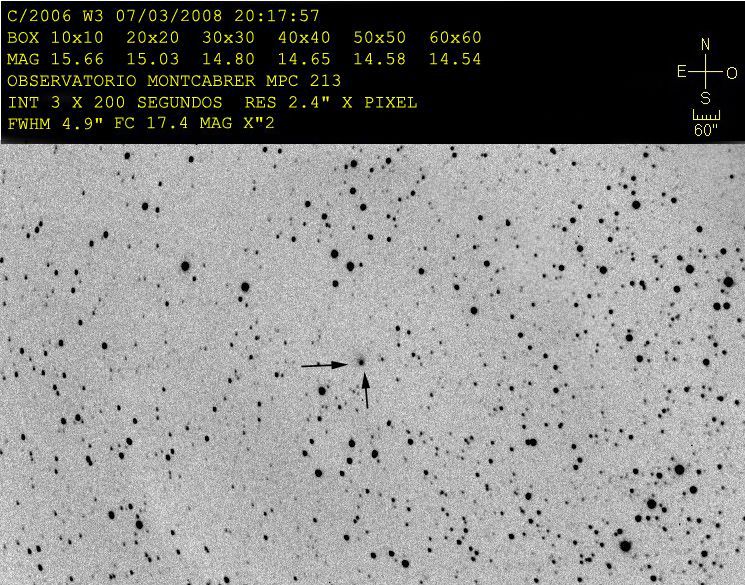The image size is (745, 585).
Task: Select the magnitude value 14.54
Action: 455,59
